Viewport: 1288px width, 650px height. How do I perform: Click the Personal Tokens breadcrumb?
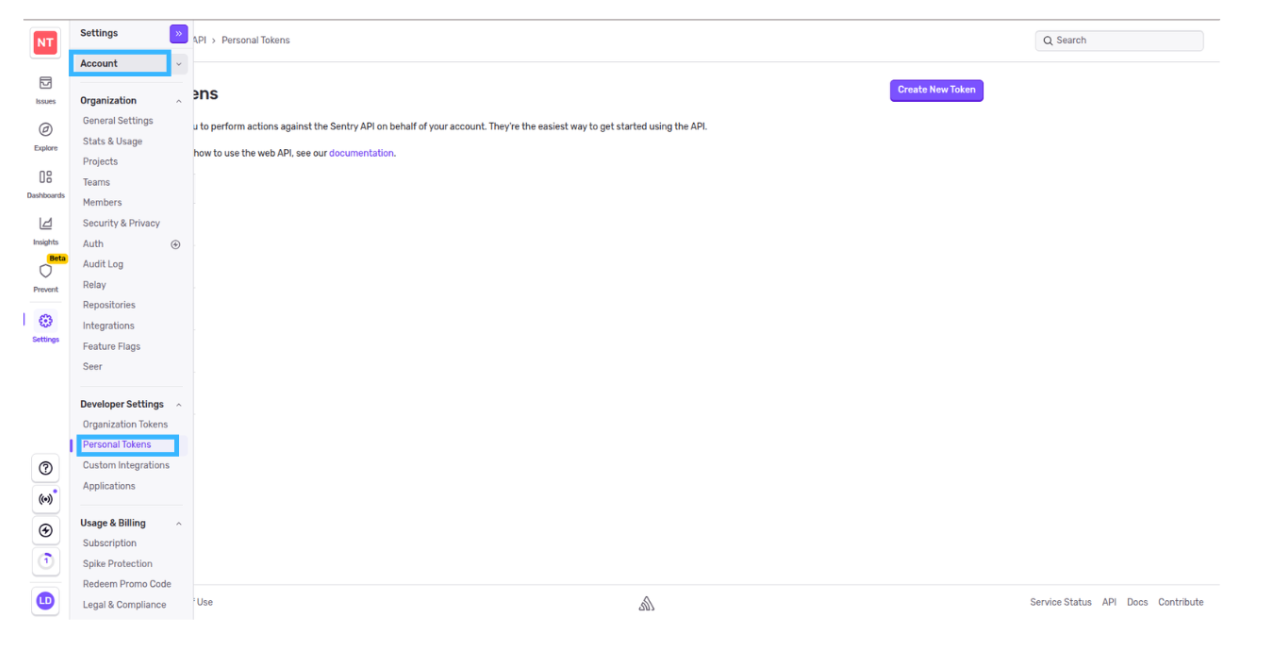tap(255, 41)
